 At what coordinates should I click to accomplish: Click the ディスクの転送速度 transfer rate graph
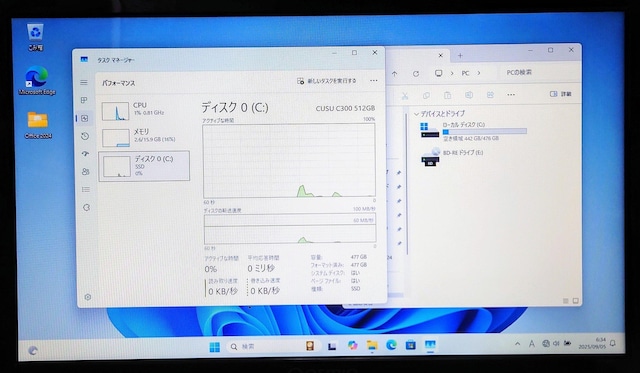point(290,229)
